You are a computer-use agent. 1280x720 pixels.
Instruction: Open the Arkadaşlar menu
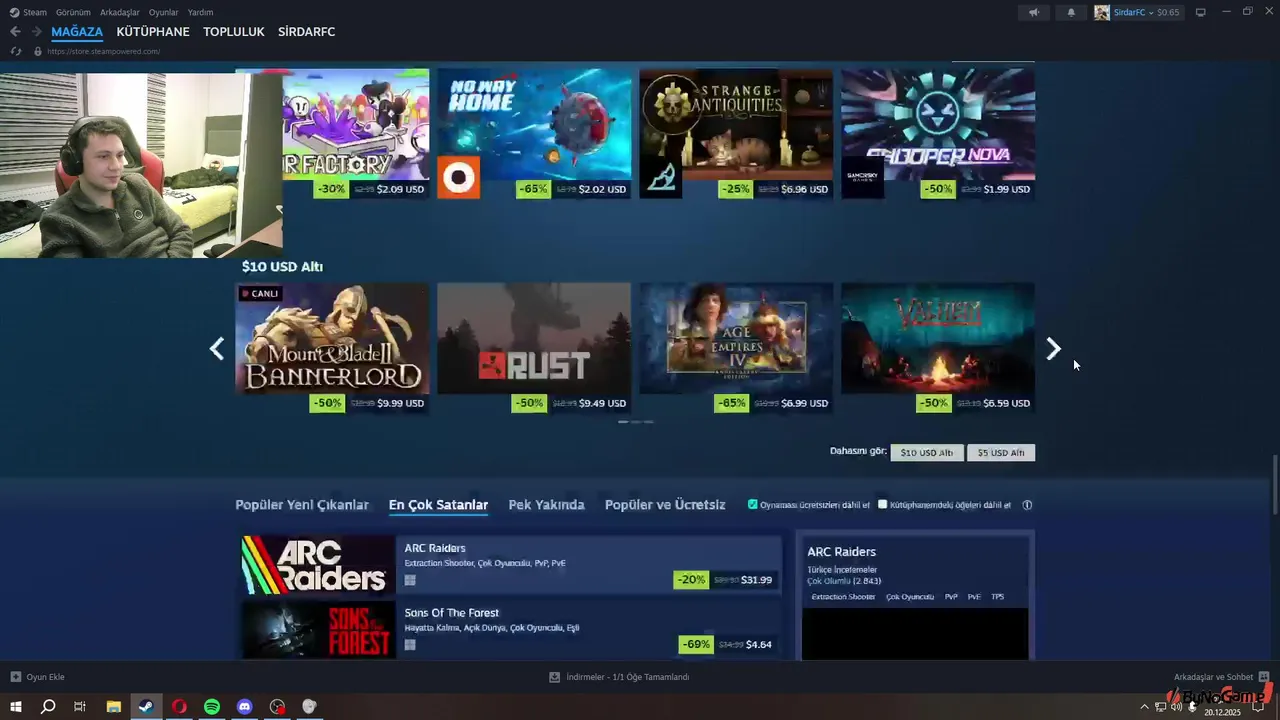click(120, 12)
